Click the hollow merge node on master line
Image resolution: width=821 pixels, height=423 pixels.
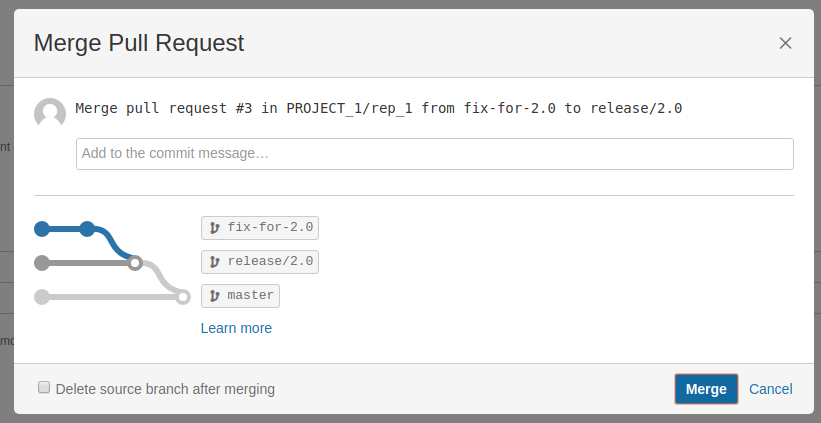[x=182, y=296]
